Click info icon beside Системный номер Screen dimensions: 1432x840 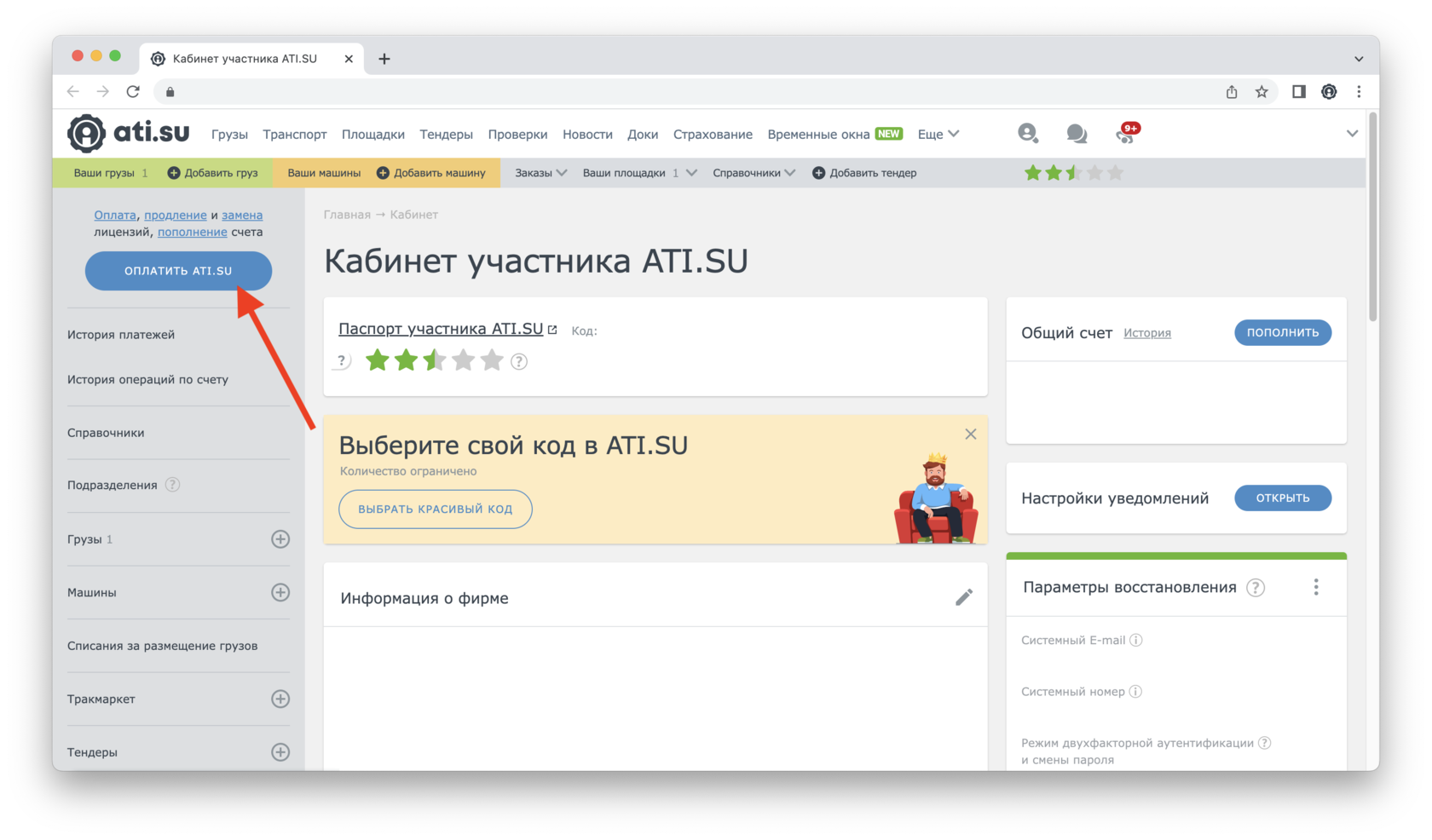[x=1135, y=692]
